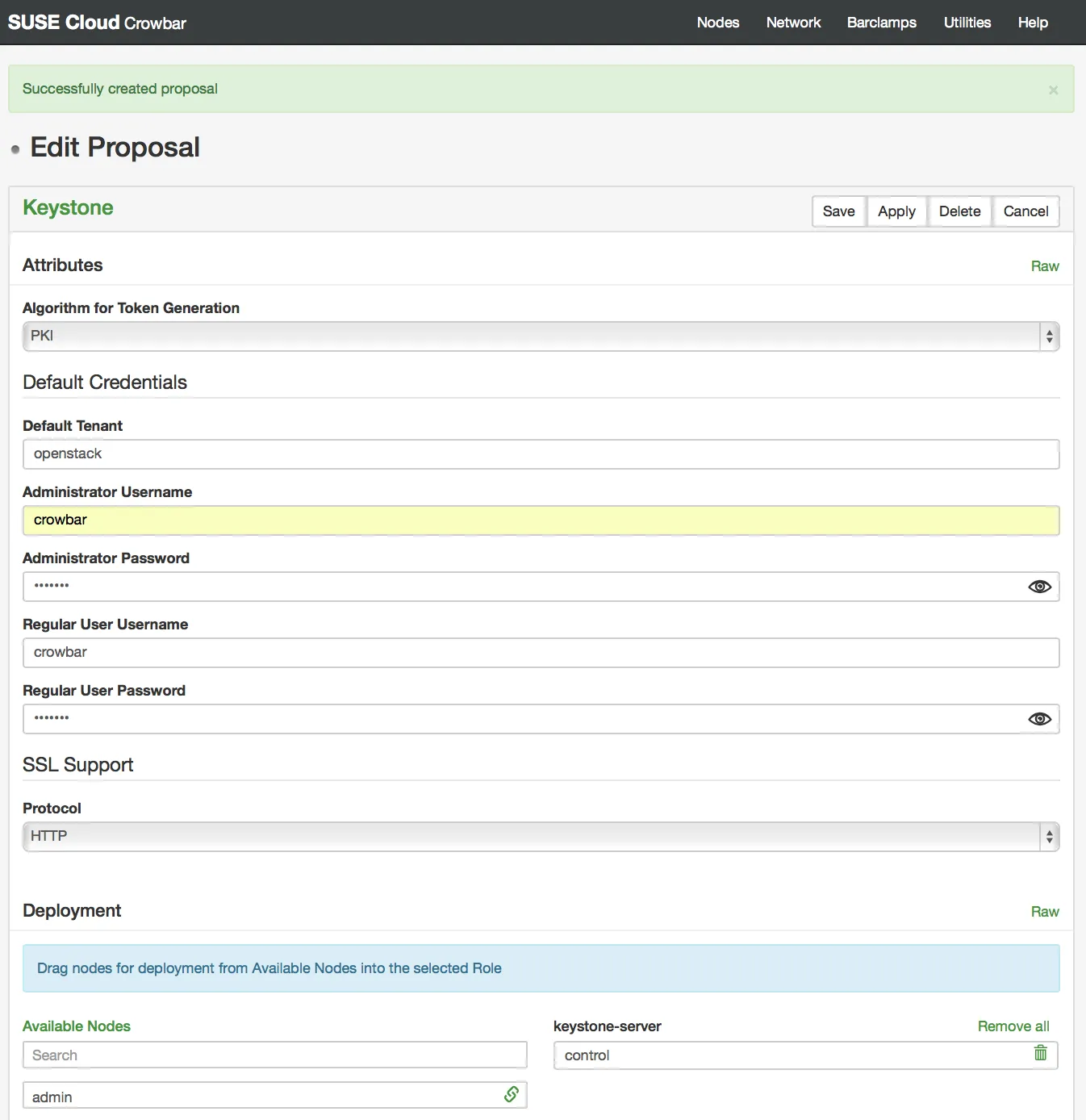Image resolution: width=1086 pixels, height=1120 pixels.
Task: Expand the Protocol HTTP dropdown
Action: (541, 837)
